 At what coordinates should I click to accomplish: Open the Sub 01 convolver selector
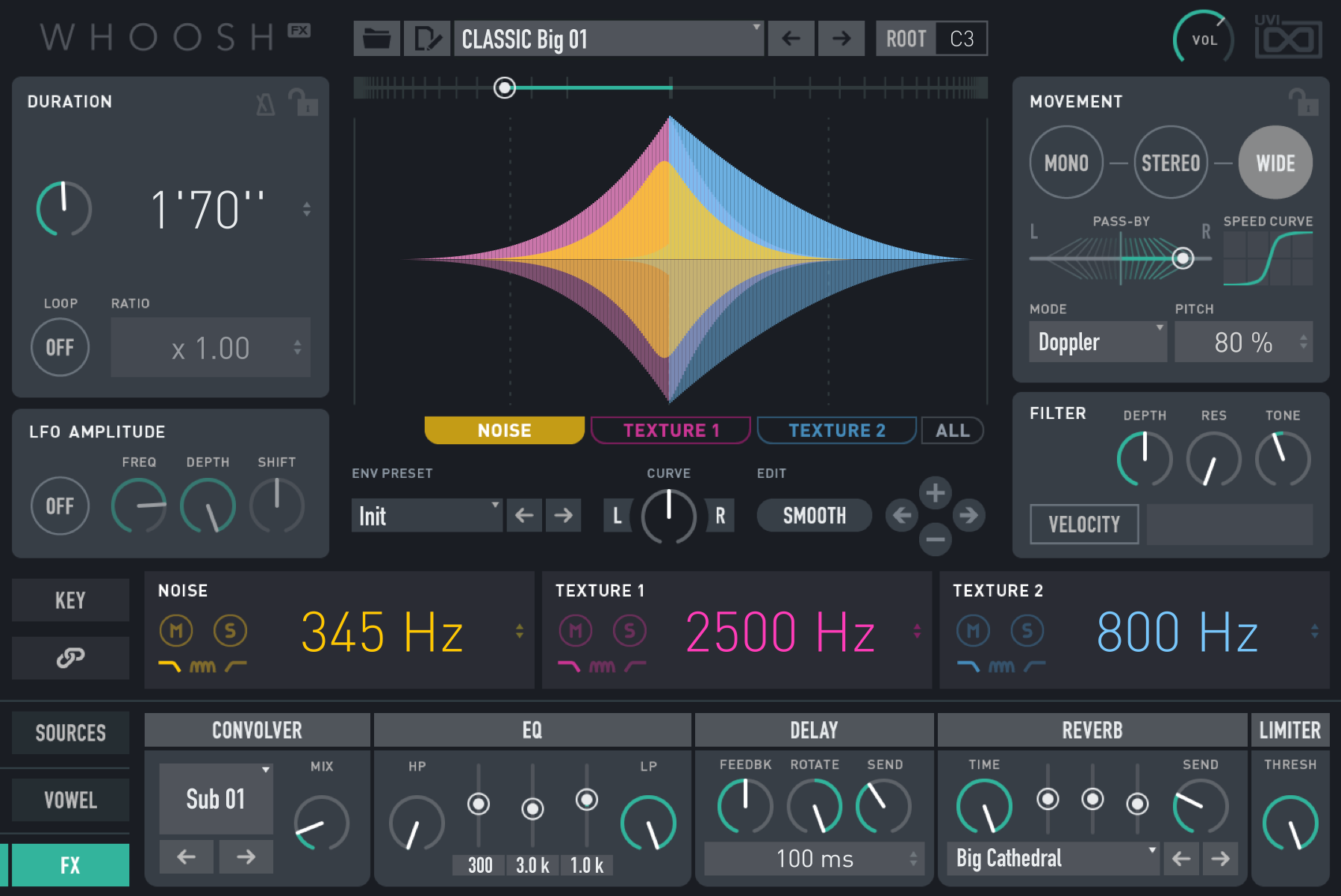pyautogui.click(x=216, y=798)
